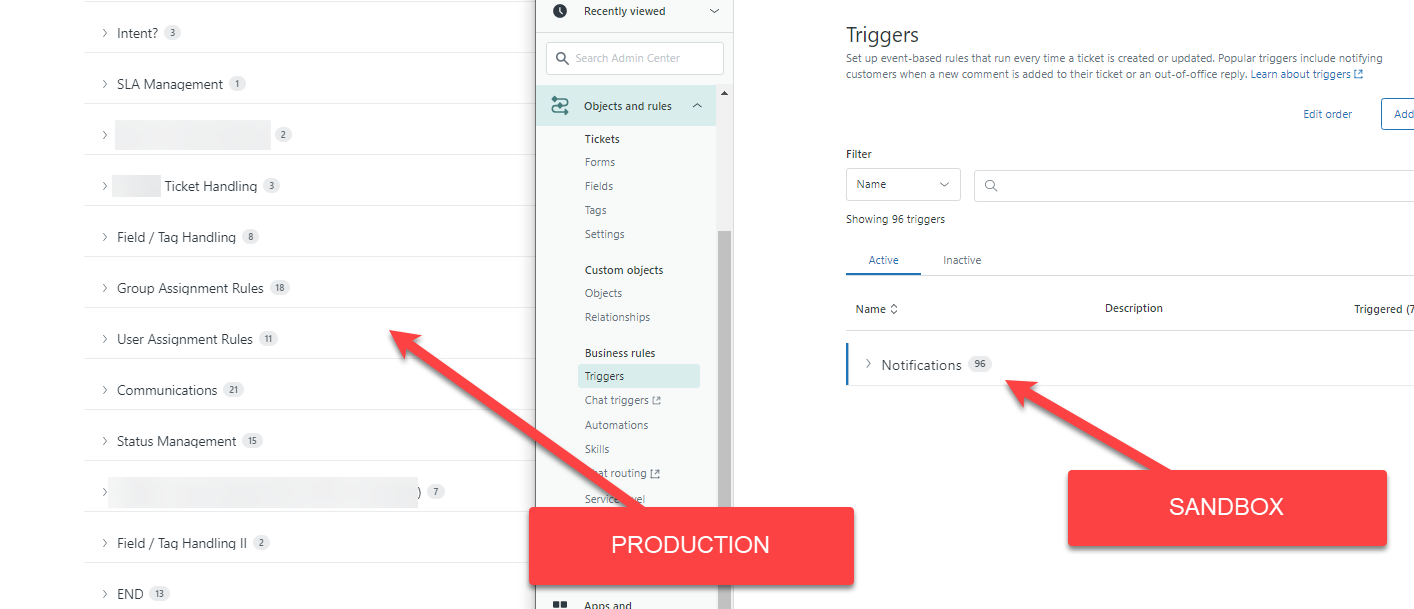Viewport: 1414px width, 609px height.
Task: Collapse the Objects and rules section
Action: coord(697,106)
